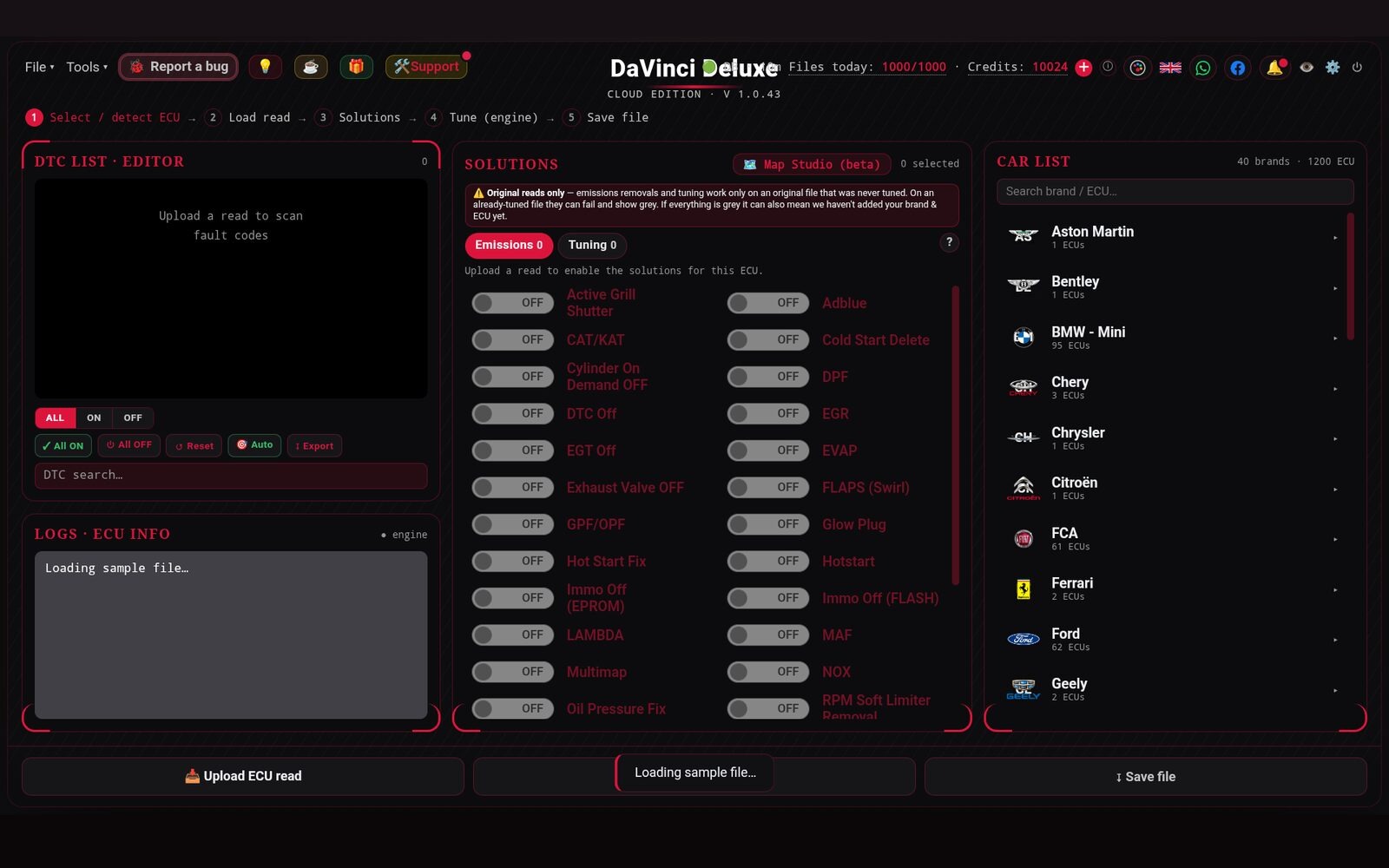
Task: Switch to the Tuning tab
Action: click(592, 245)
